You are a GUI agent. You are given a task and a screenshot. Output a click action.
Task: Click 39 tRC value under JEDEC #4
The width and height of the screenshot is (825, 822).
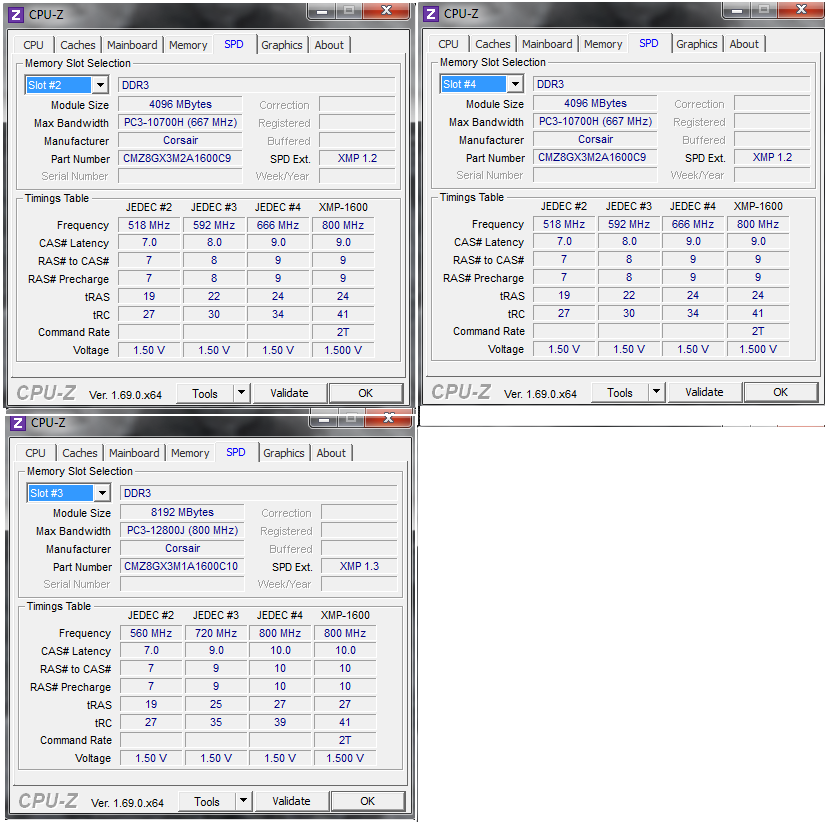[280, 723]
